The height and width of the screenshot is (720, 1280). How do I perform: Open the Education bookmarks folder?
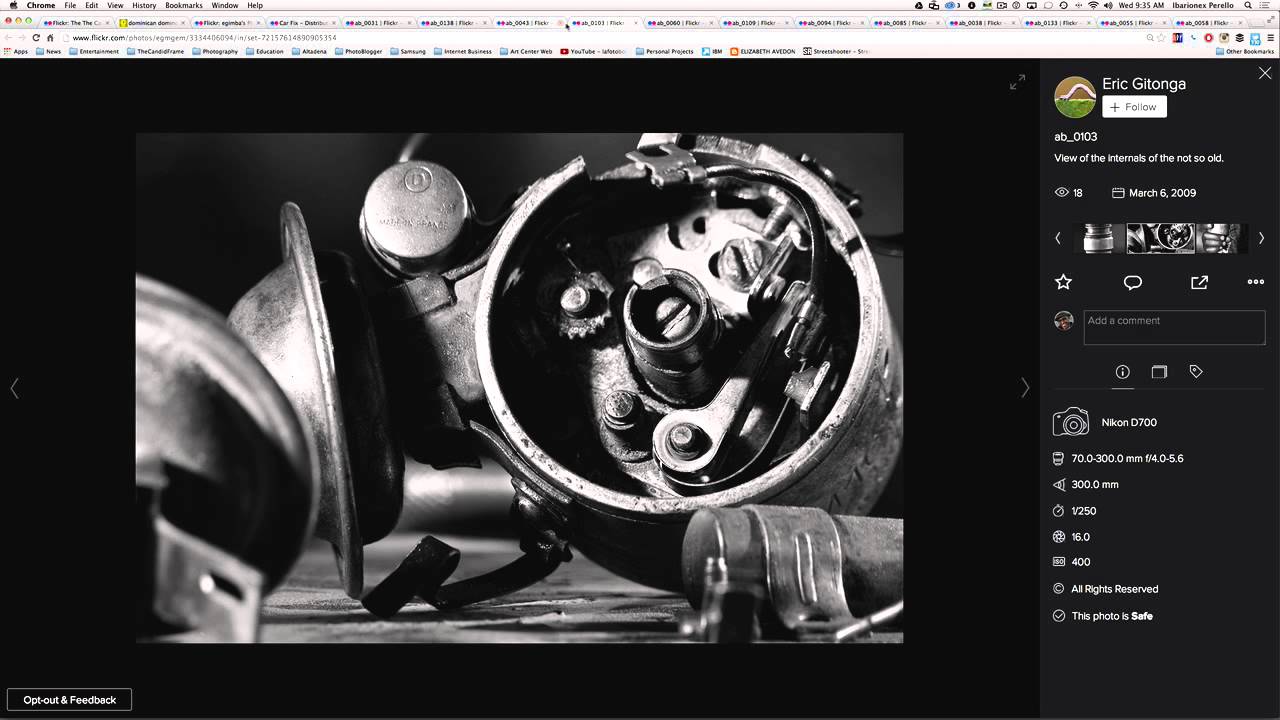pyautogui.click(x=264, y=51)
